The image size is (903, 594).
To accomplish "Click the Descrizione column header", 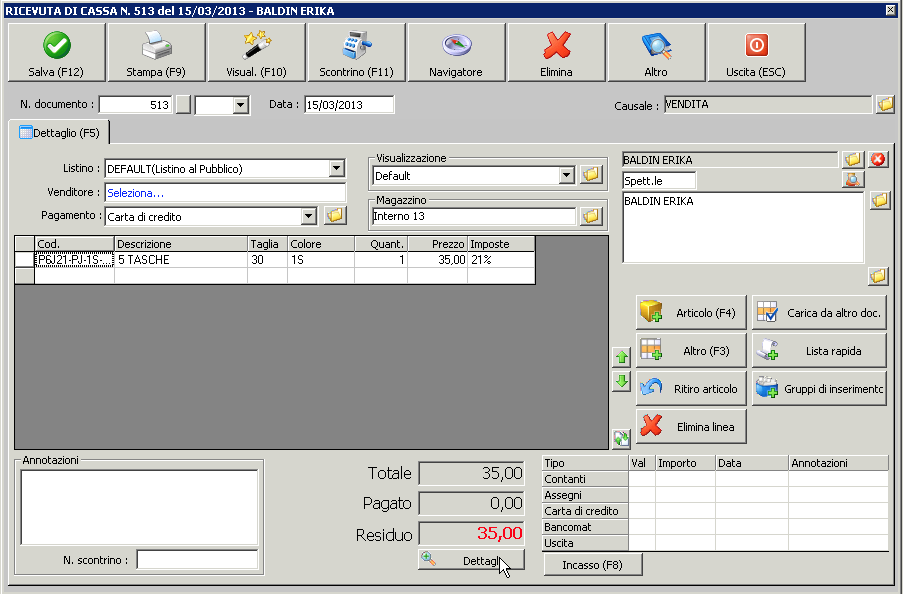I will [181, 244].
